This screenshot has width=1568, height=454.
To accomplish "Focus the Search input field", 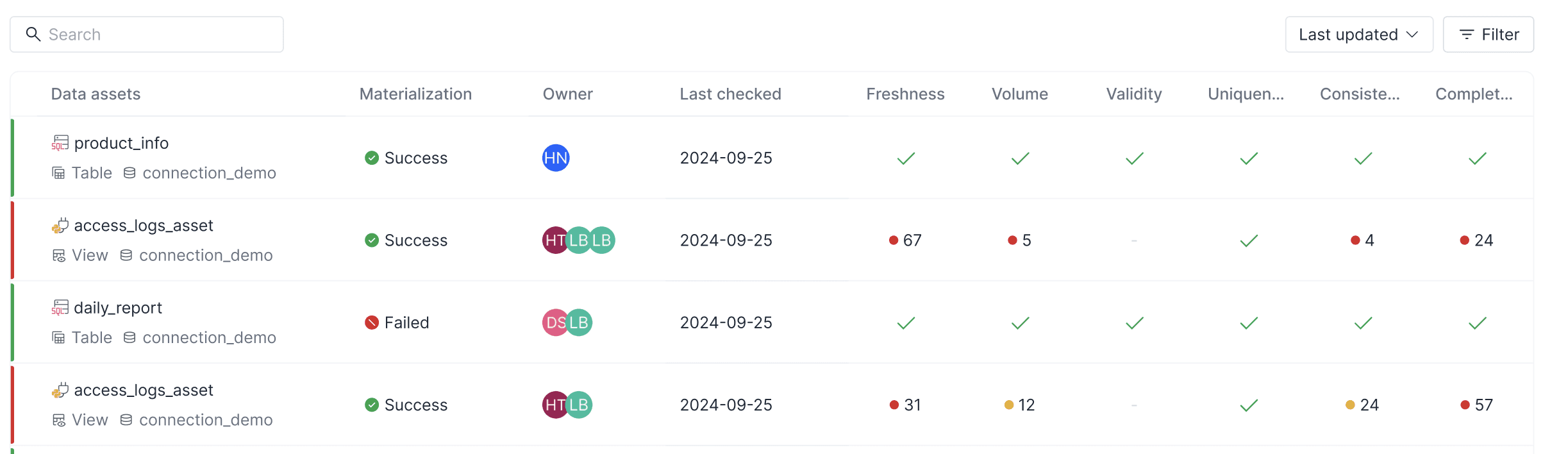I will [x=147, y=35].
